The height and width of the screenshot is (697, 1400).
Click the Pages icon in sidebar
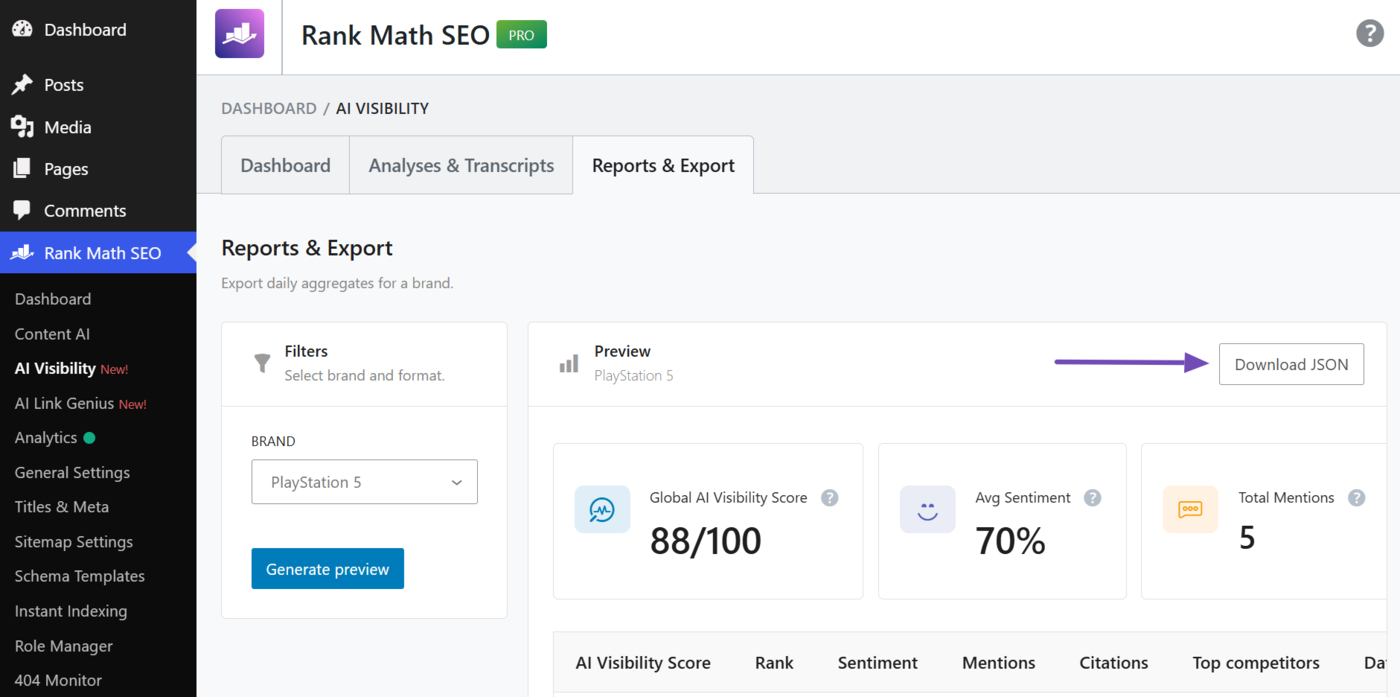tap(22, 169)
